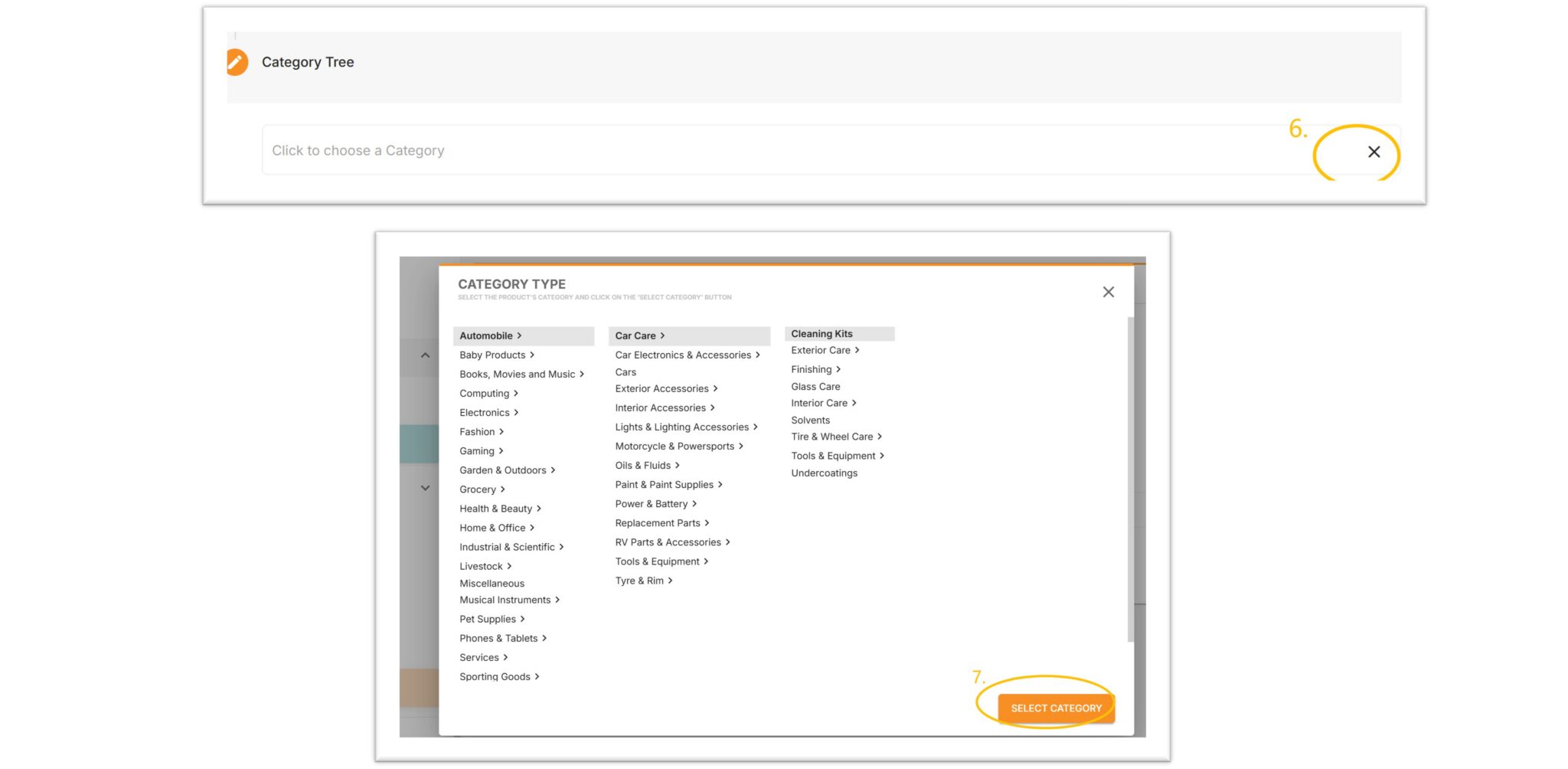Image resolution: width=1568 pixels, height=769 pixels.
Task: Close the Category Type dialog
Action: (1108, 292)
